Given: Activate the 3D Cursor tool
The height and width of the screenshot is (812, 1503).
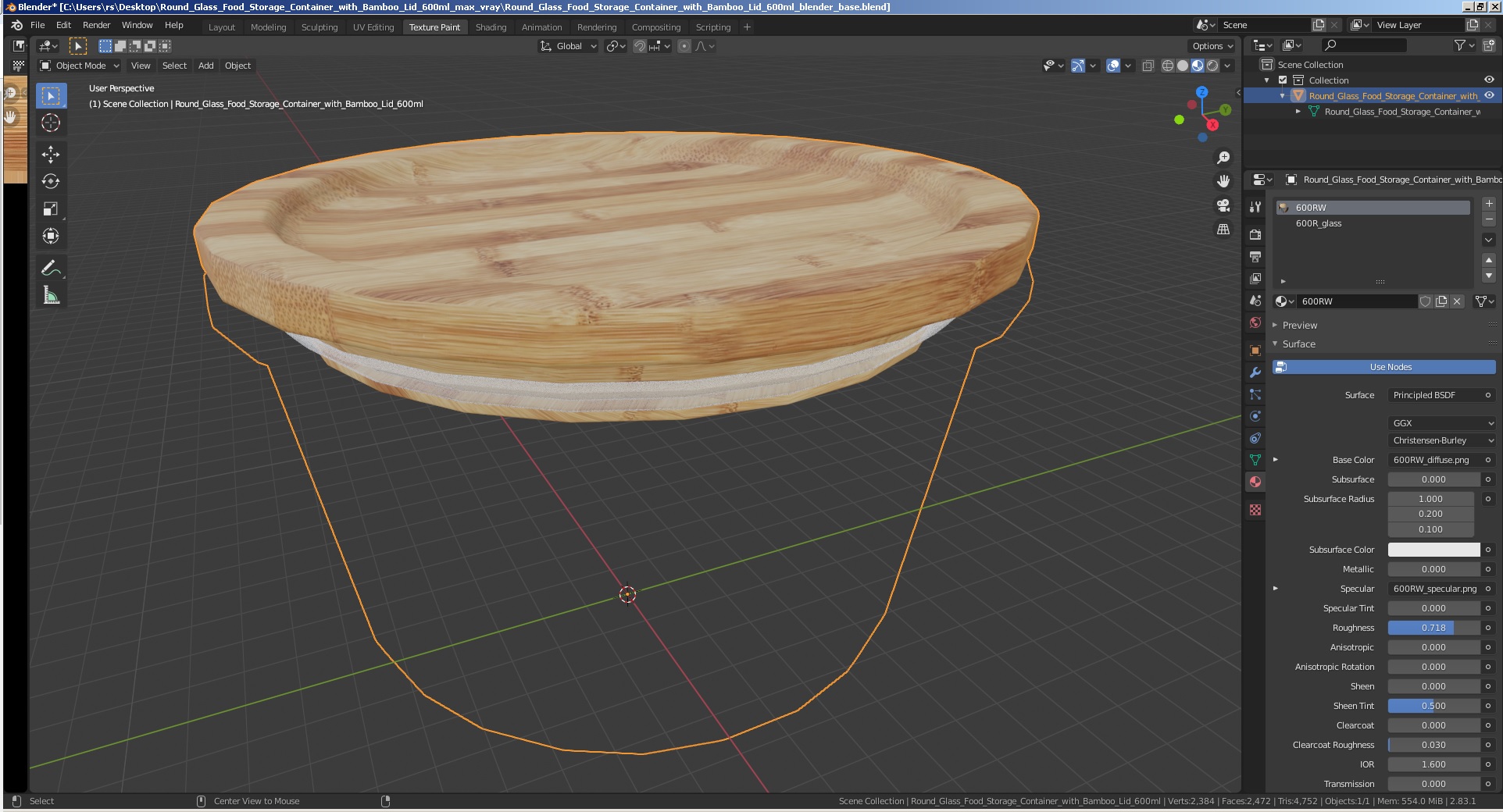Looking at the screenshot, I should point(51,123).
